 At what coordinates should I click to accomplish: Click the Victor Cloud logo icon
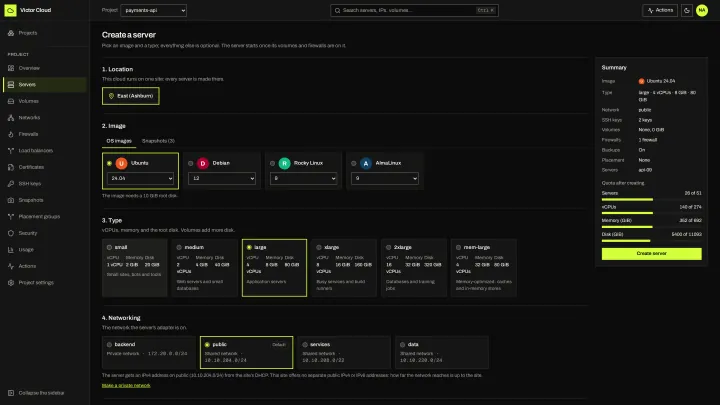tap(10, 10)
